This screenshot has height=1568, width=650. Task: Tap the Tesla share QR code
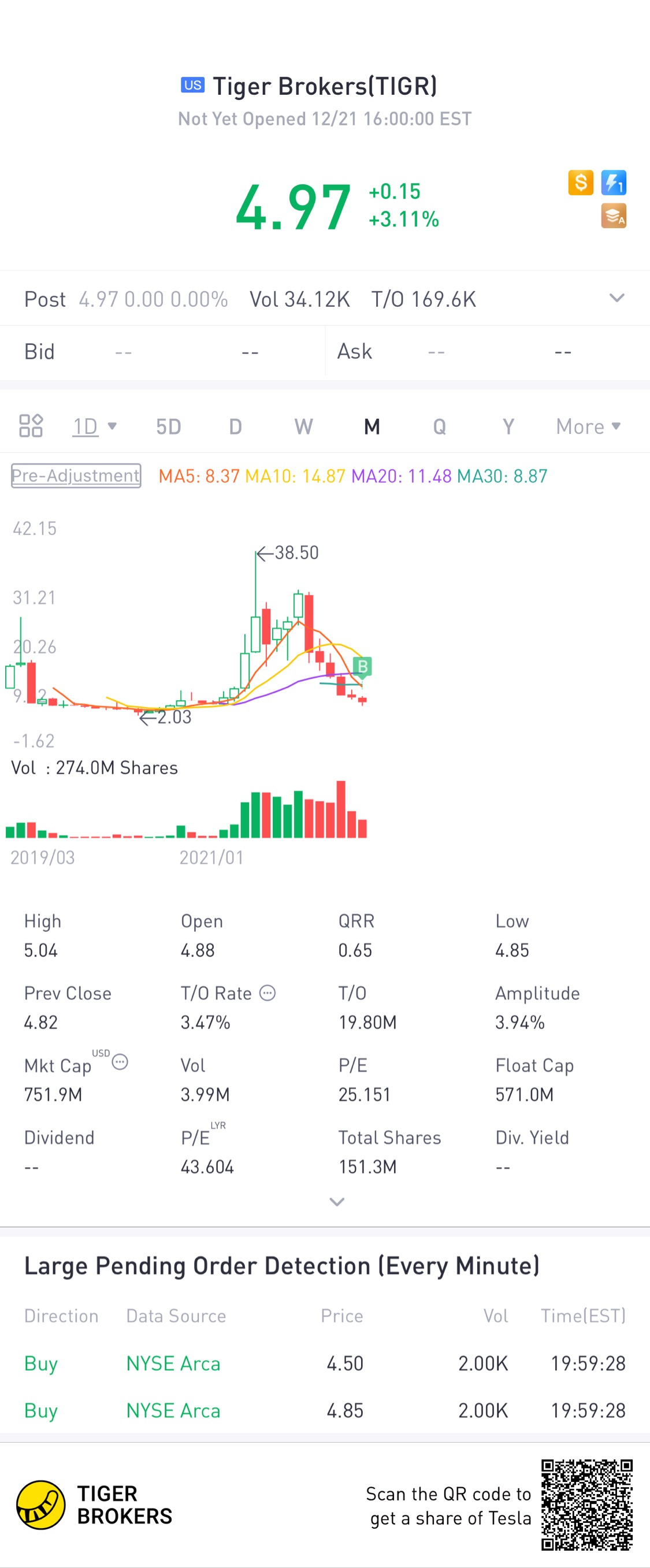point(586,1504)
